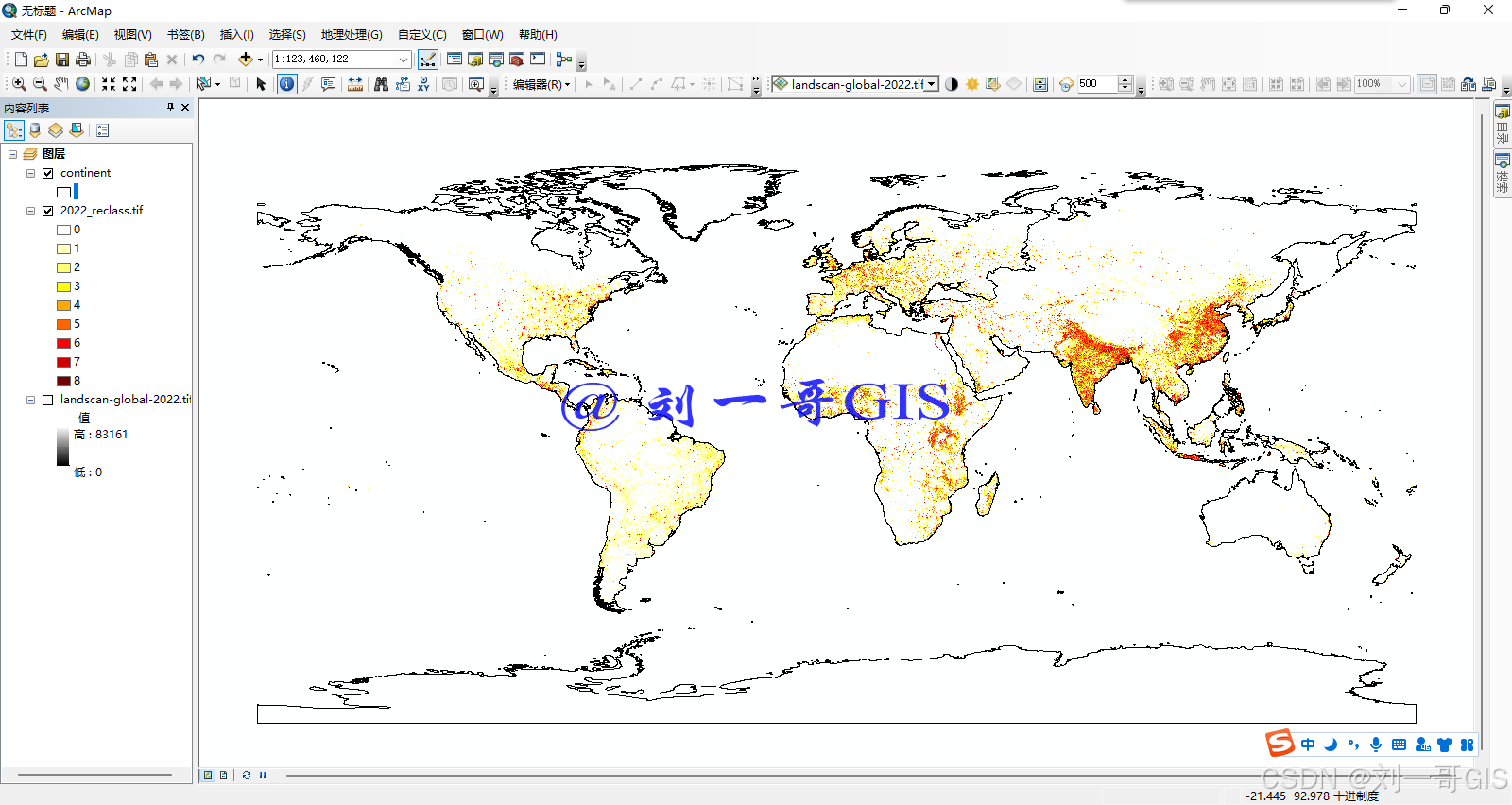The width and height of the screenshot is (1512, 805).
Task: Open the map scale dropdown
Action: pyautogui.click(x=404, y=60)
